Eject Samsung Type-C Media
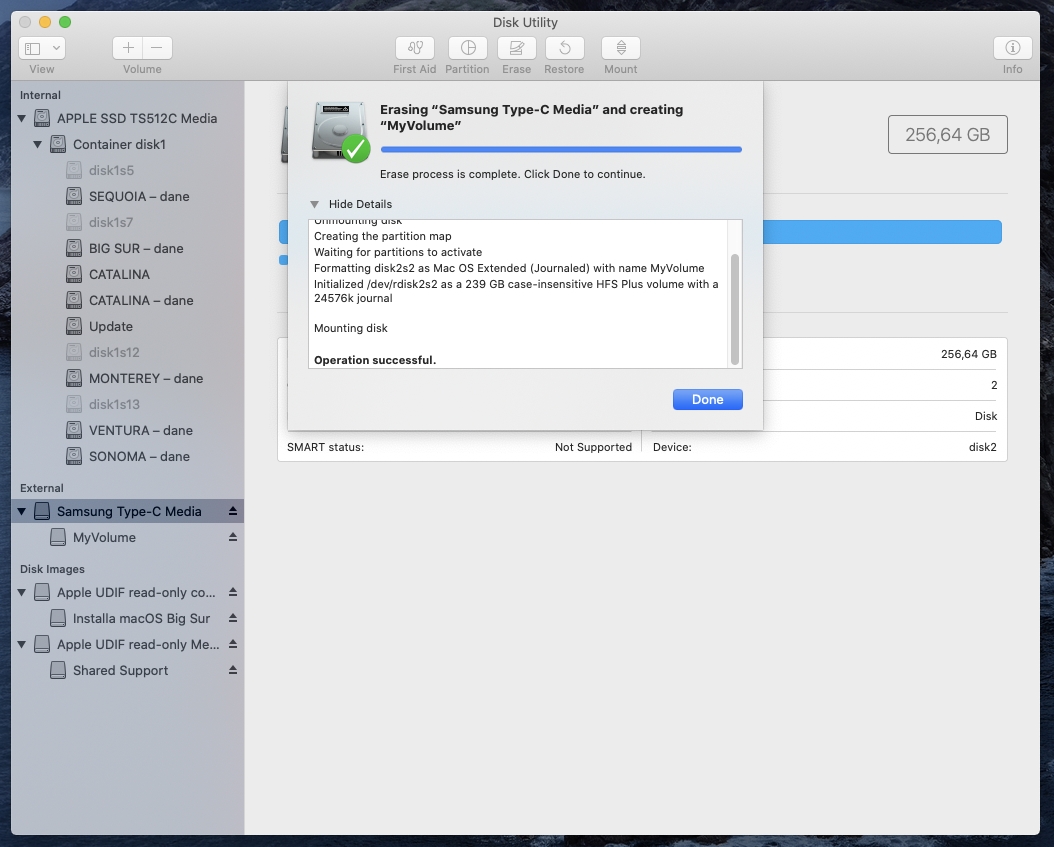The width and height of the screenshot is (1054, 847). [x=233, y=511]
